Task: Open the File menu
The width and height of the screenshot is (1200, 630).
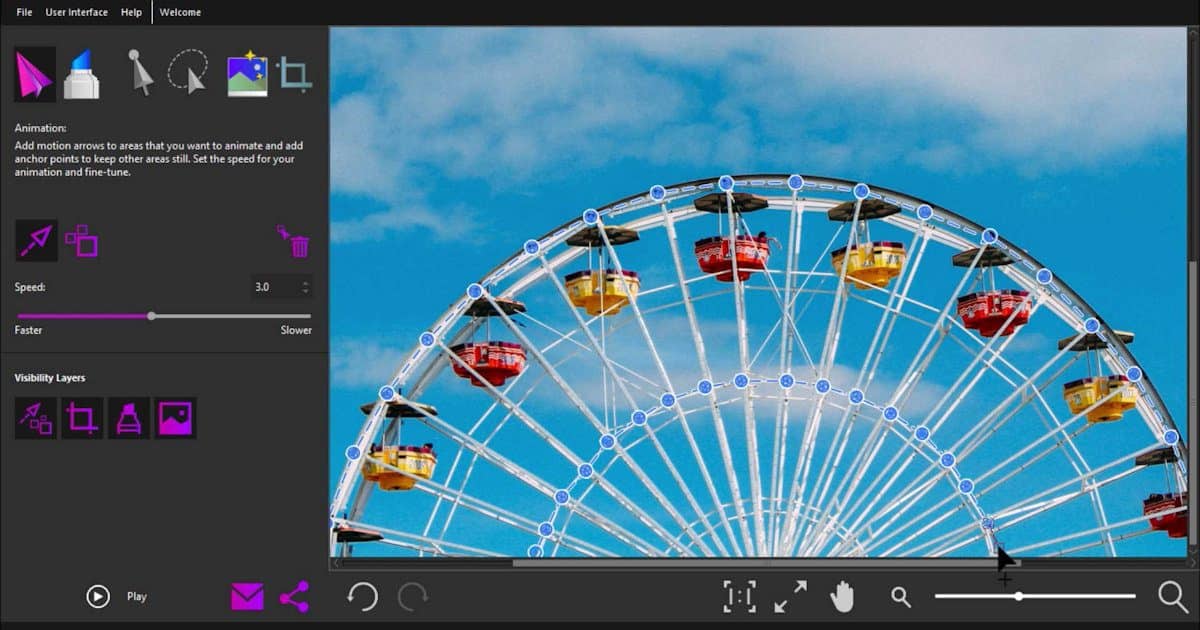Action: [x=23, y=12]
